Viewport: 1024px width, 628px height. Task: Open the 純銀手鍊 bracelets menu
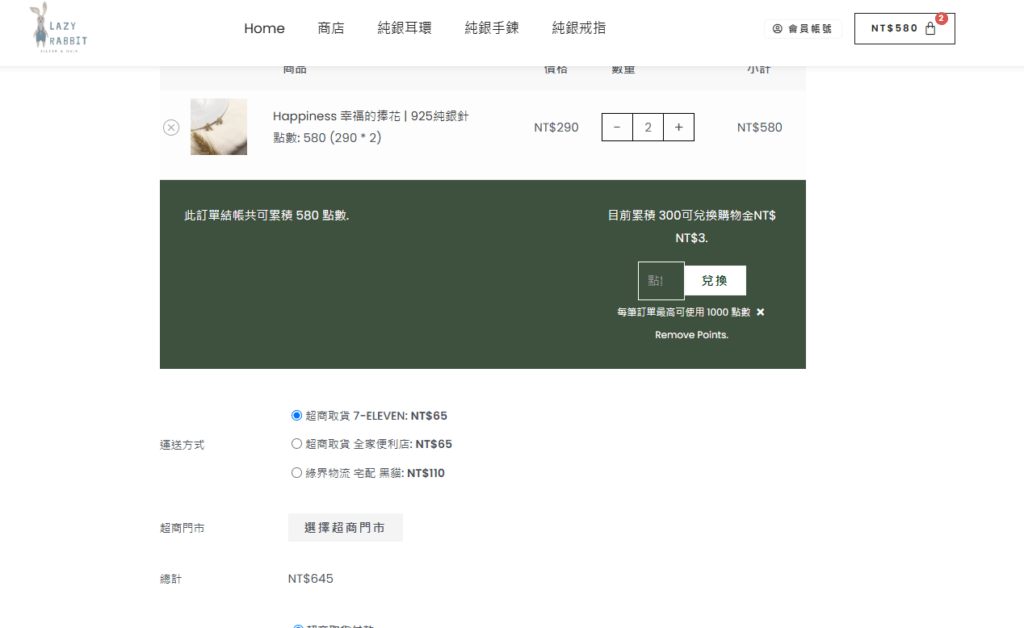pos(491,28)
